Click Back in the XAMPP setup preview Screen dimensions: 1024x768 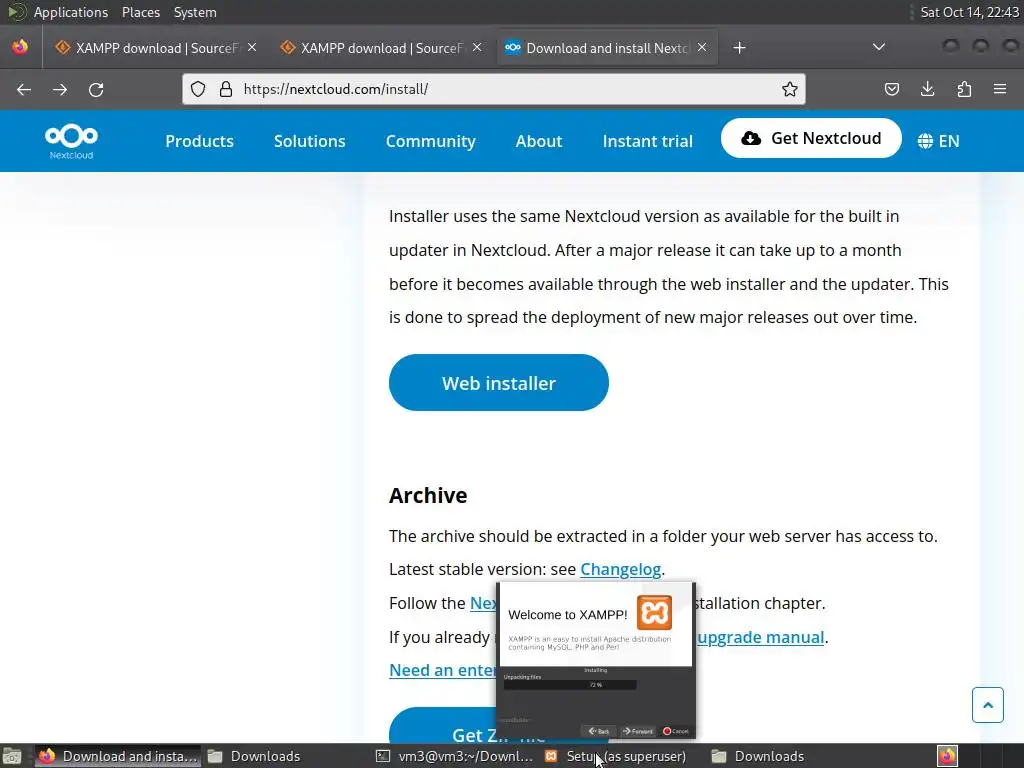click(x=598, y=731)
